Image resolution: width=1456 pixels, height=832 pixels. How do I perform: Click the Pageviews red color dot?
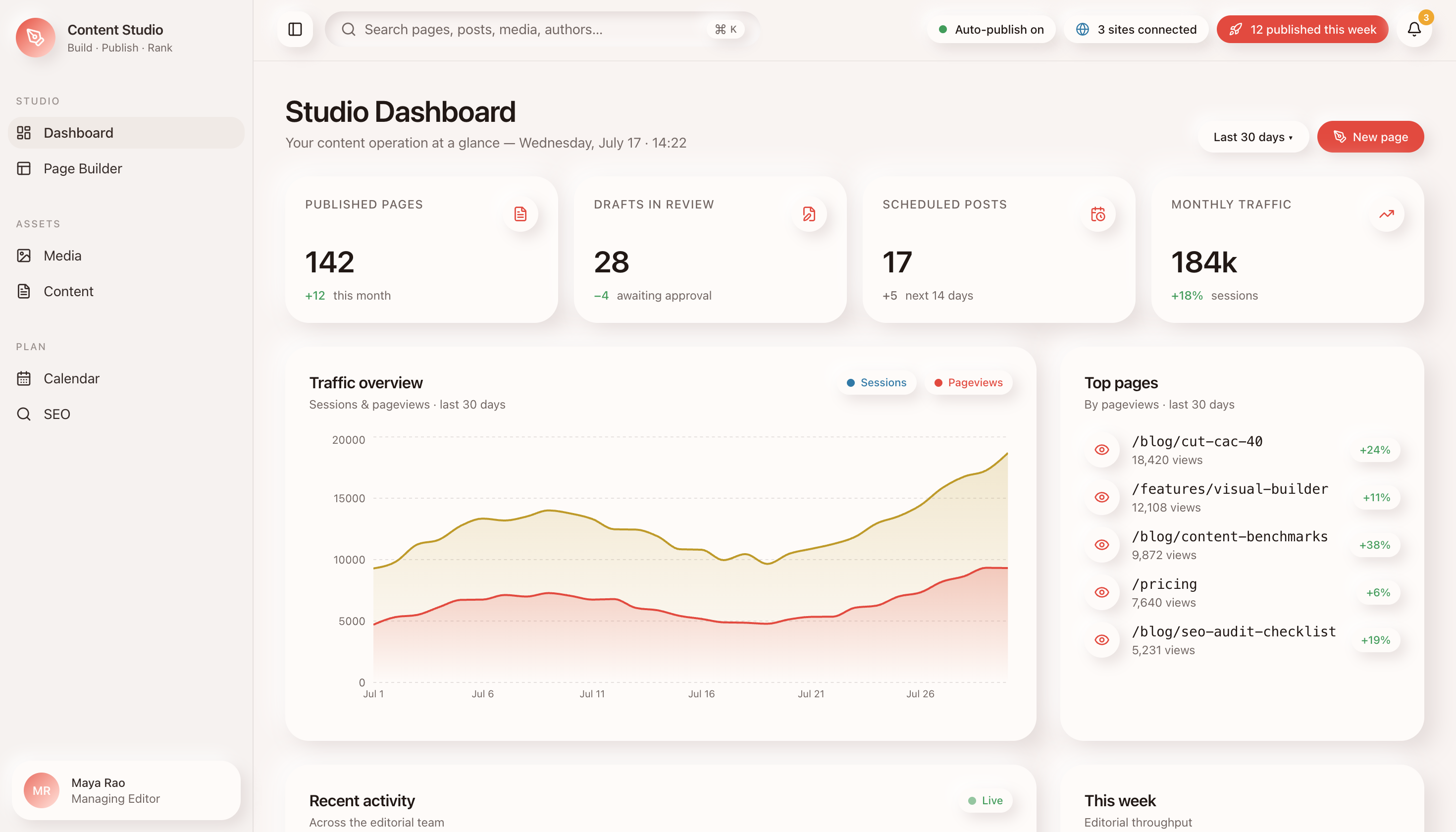click(x=938, y=383)
